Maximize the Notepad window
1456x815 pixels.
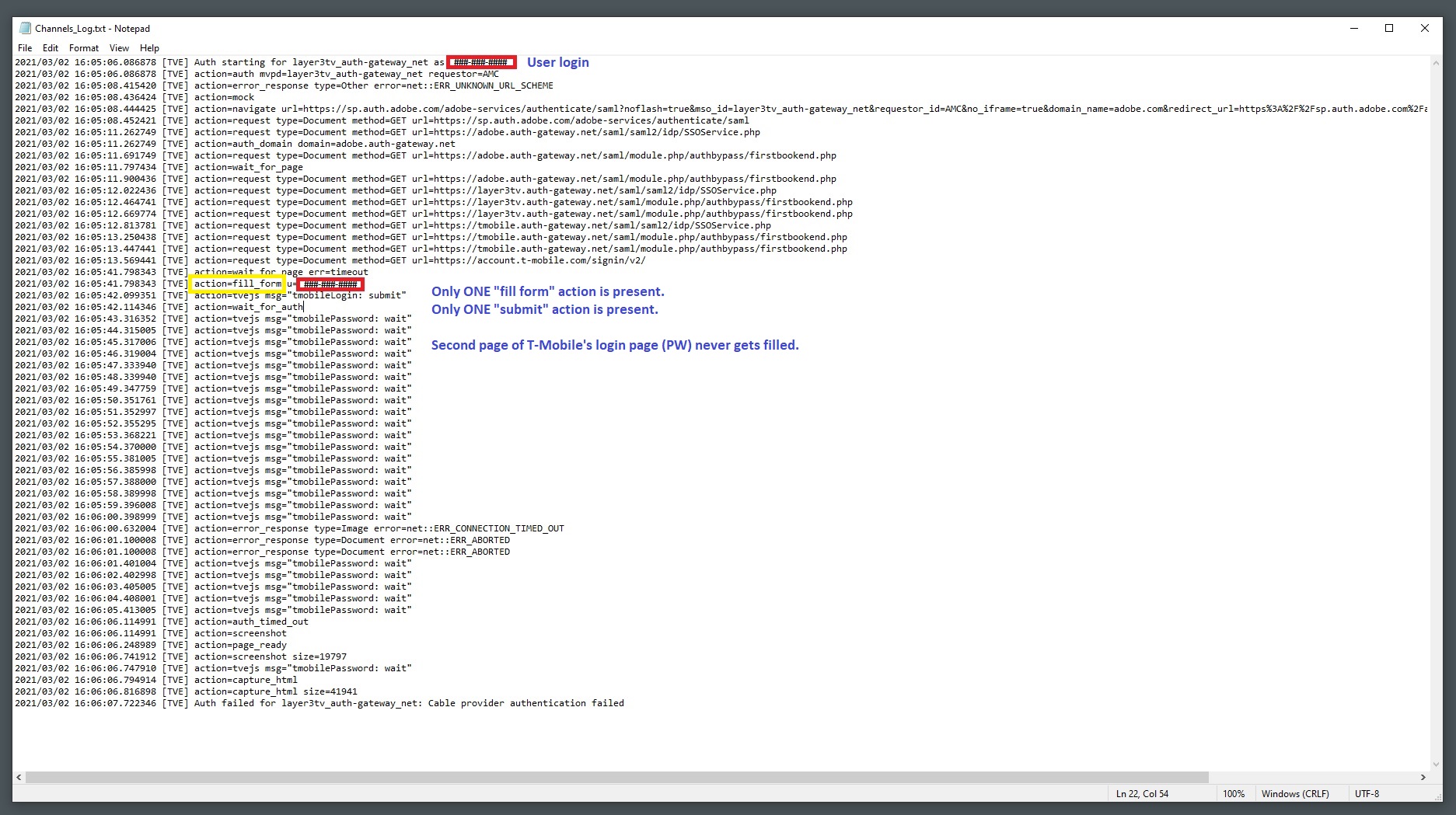pyautogui.click(x=1389, y=29)
